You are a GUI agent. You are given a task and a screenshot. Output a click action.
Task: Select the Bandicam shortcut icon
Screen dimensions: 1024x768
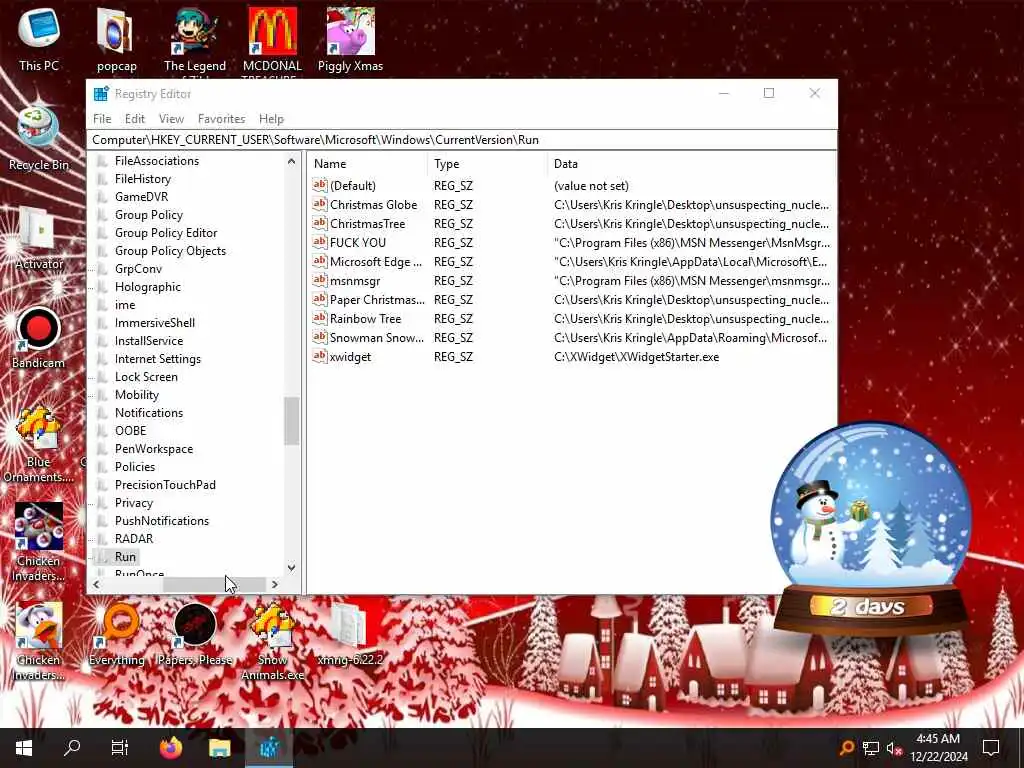coord(39,337)
